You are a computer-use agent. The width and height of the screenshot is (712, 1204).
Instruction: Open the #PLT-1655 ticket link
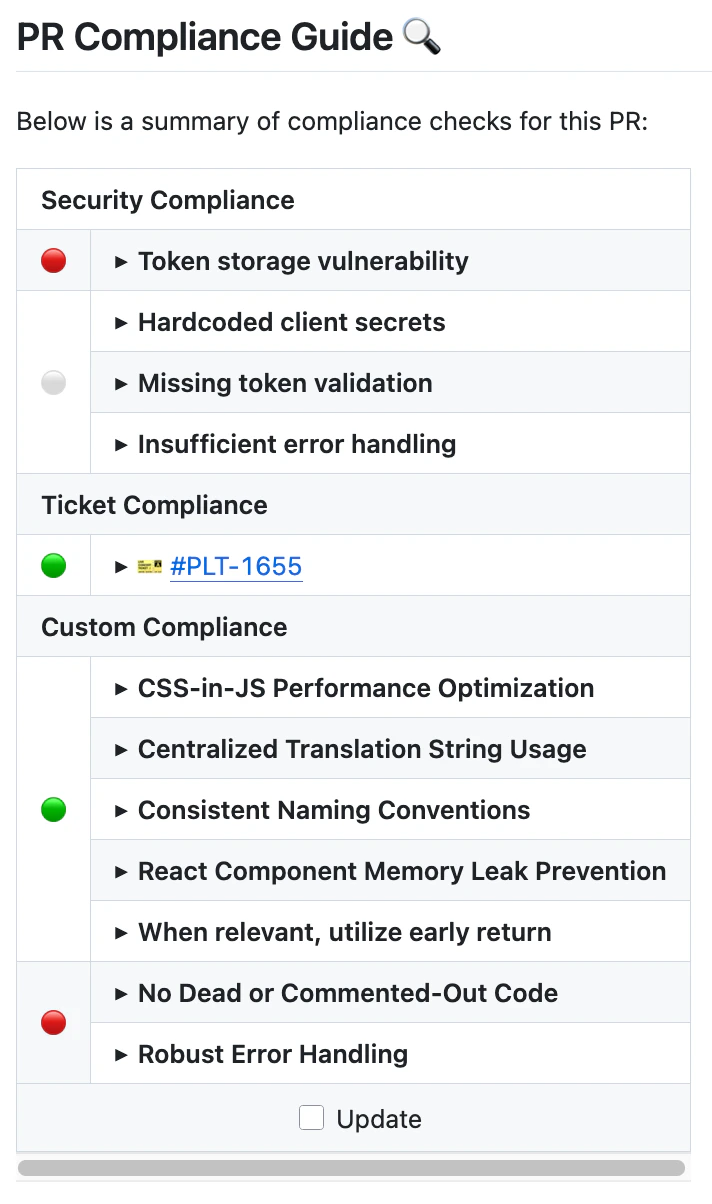236,567
